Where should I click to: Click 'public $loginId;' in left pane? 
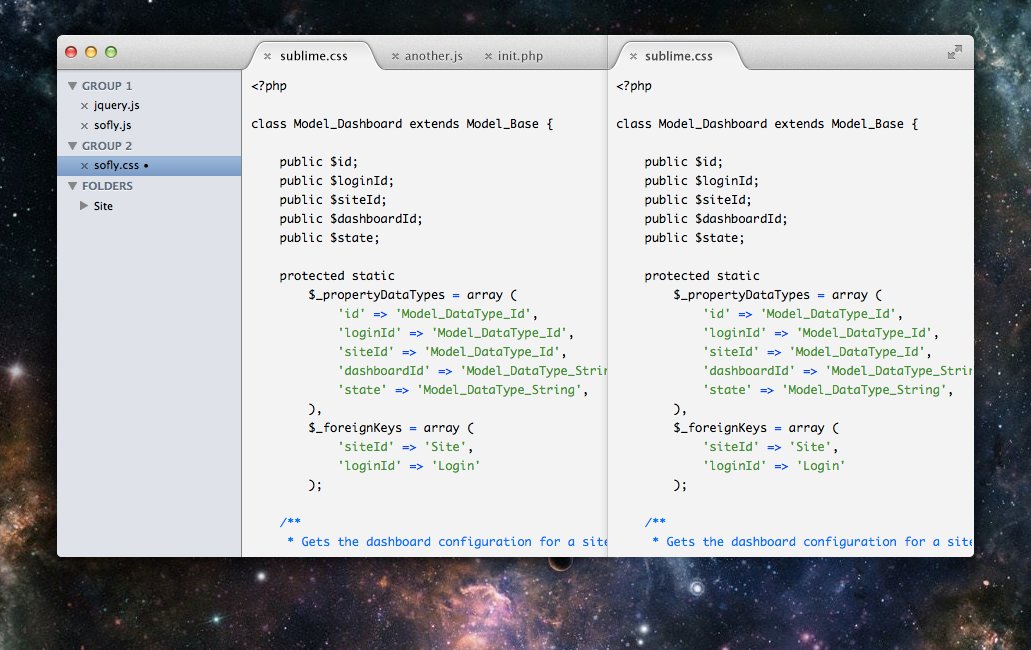pyautogui.click(x=336, y=181)
